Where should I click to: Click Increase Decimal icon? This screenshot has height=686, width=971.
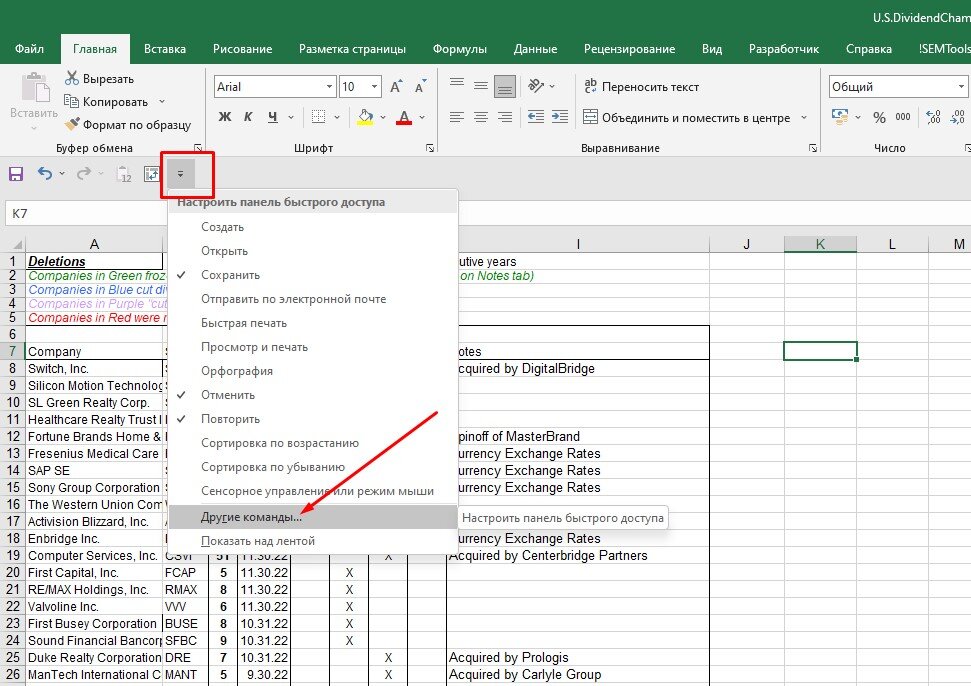(x=933, y=117)
